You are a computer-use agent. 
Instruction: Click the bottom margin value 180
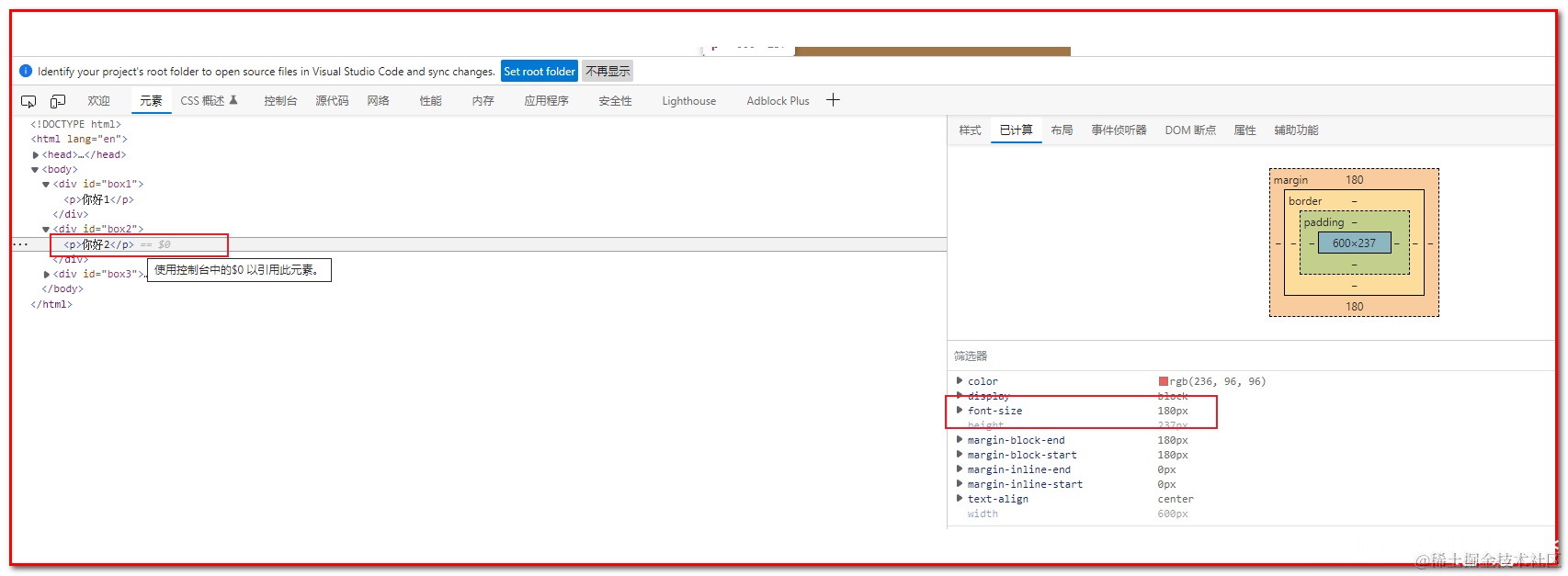point(1354,307)
